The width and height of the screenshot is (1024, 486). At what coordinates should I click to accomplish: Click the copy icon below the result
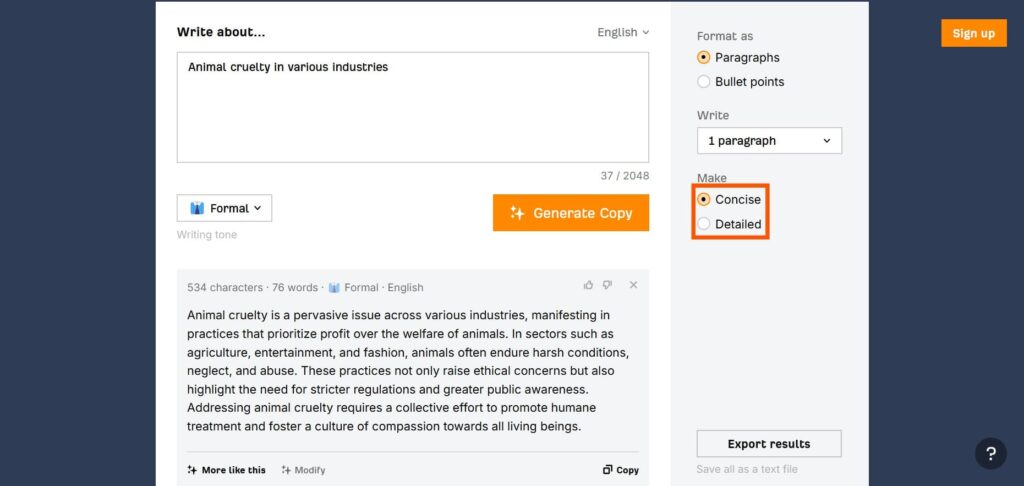click(x=607, y=470)
